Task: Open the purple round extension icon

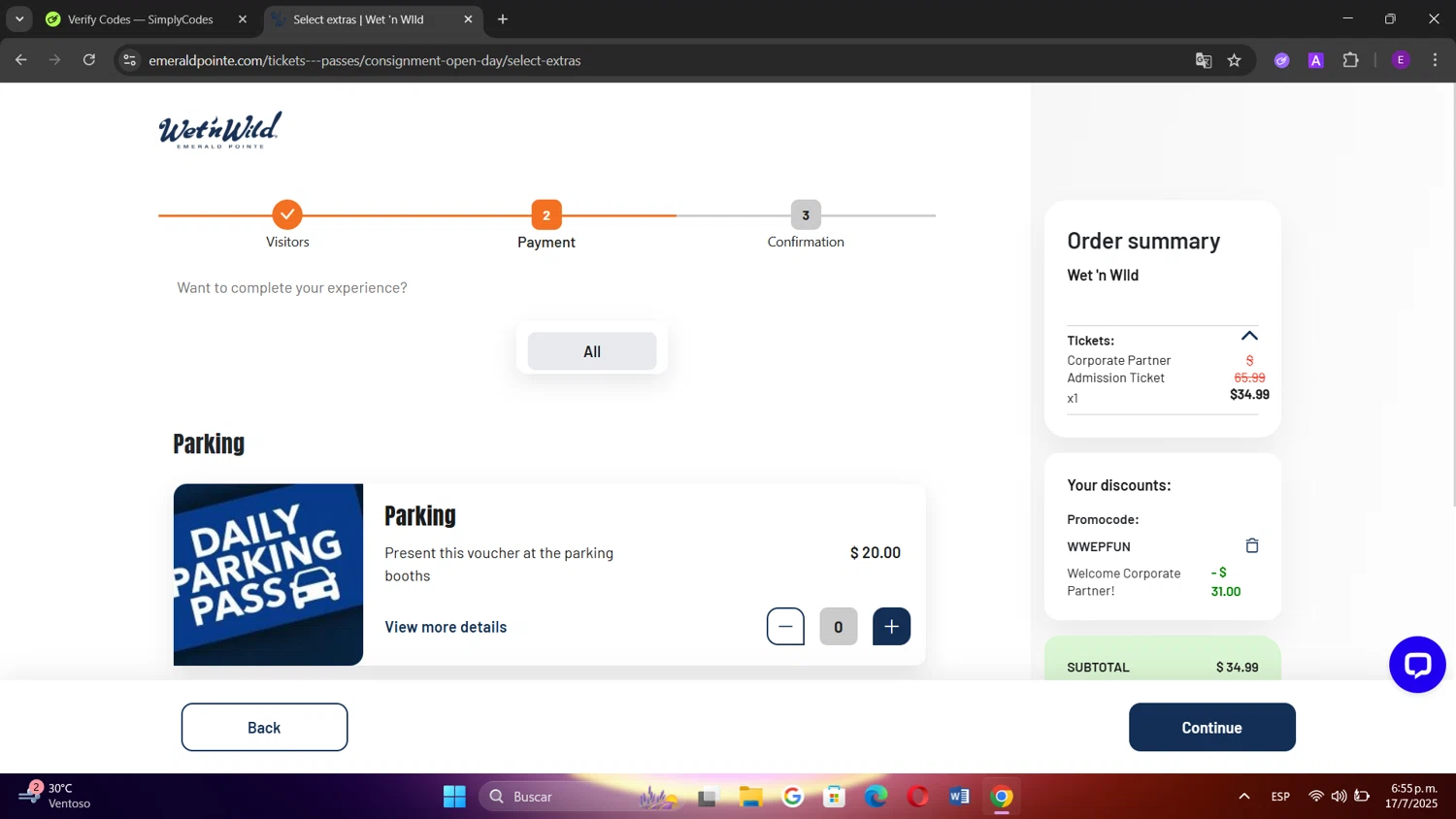Action: (1282, 60)
